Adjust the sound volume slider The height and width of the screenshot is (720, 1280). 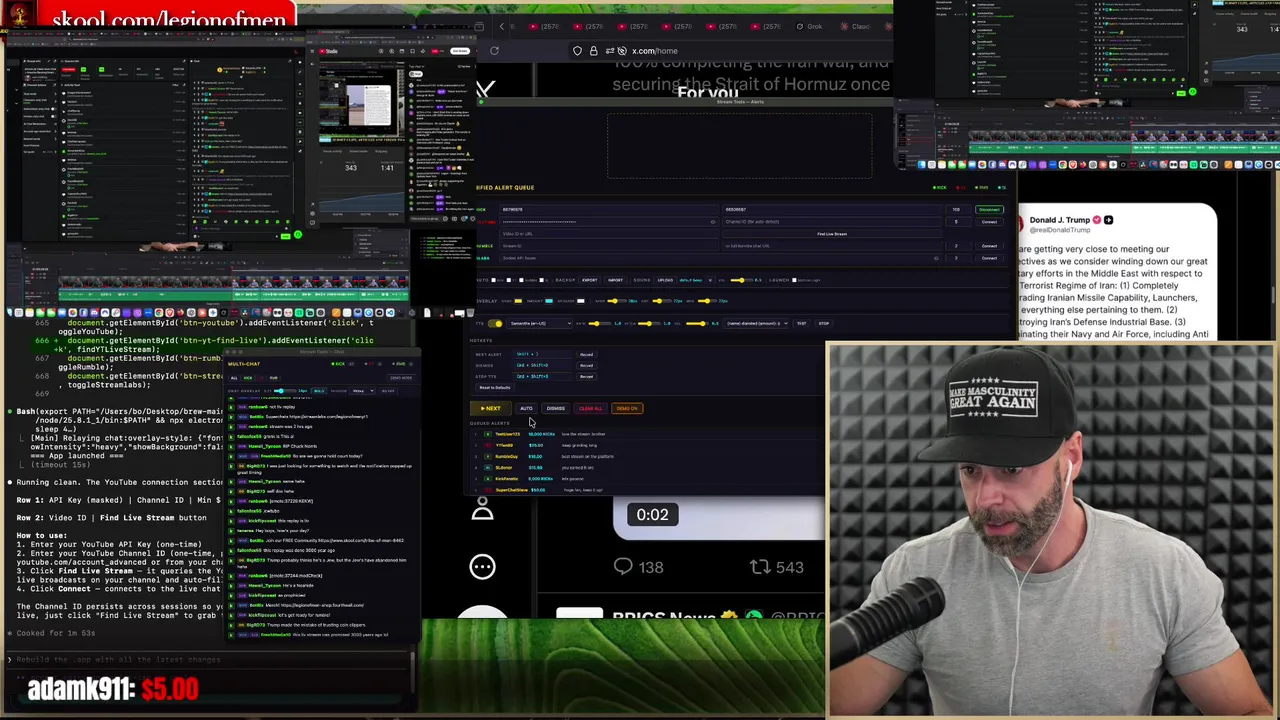(742, 280)
